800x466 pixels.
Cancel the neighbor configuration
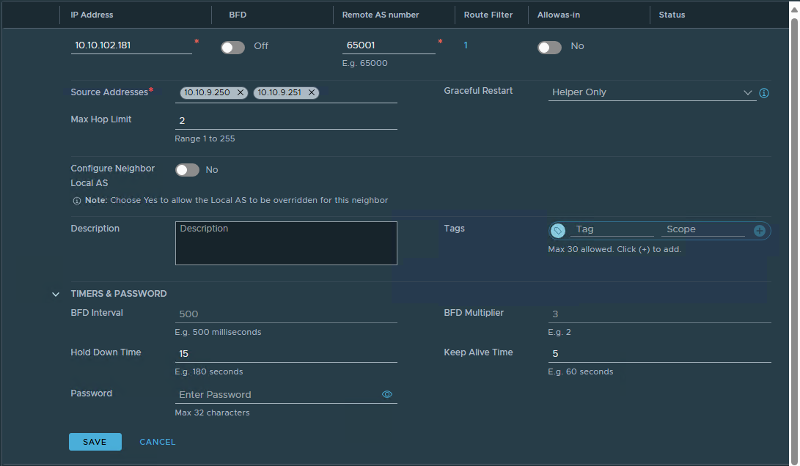tap(157, 442)
